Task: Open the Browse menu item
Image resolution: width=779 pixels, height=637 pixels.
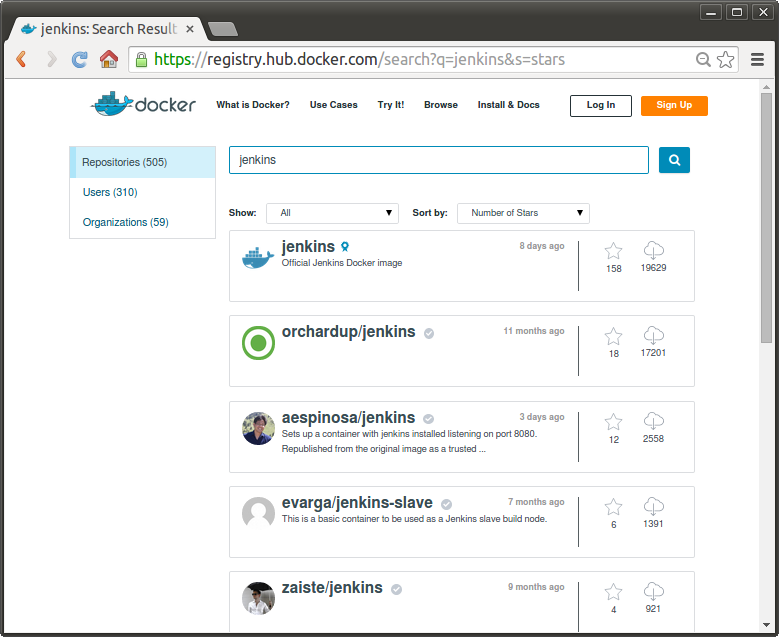Action: click(x=441, y=105)
